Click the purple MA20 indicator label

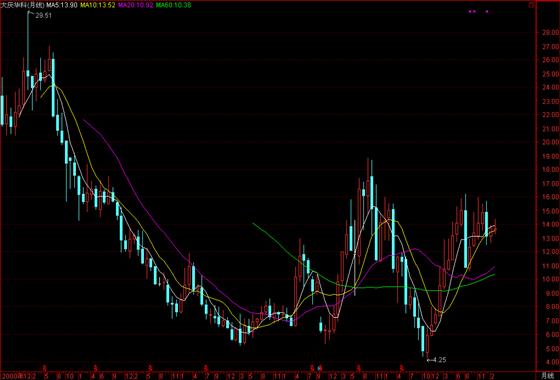[x=136, y=5]
